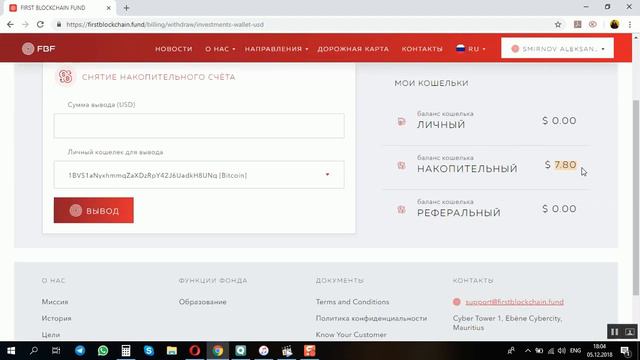This screenshot has height=360, width=640.
Task: Click the volume icon in tray
Action: click(x=562, y=351)
